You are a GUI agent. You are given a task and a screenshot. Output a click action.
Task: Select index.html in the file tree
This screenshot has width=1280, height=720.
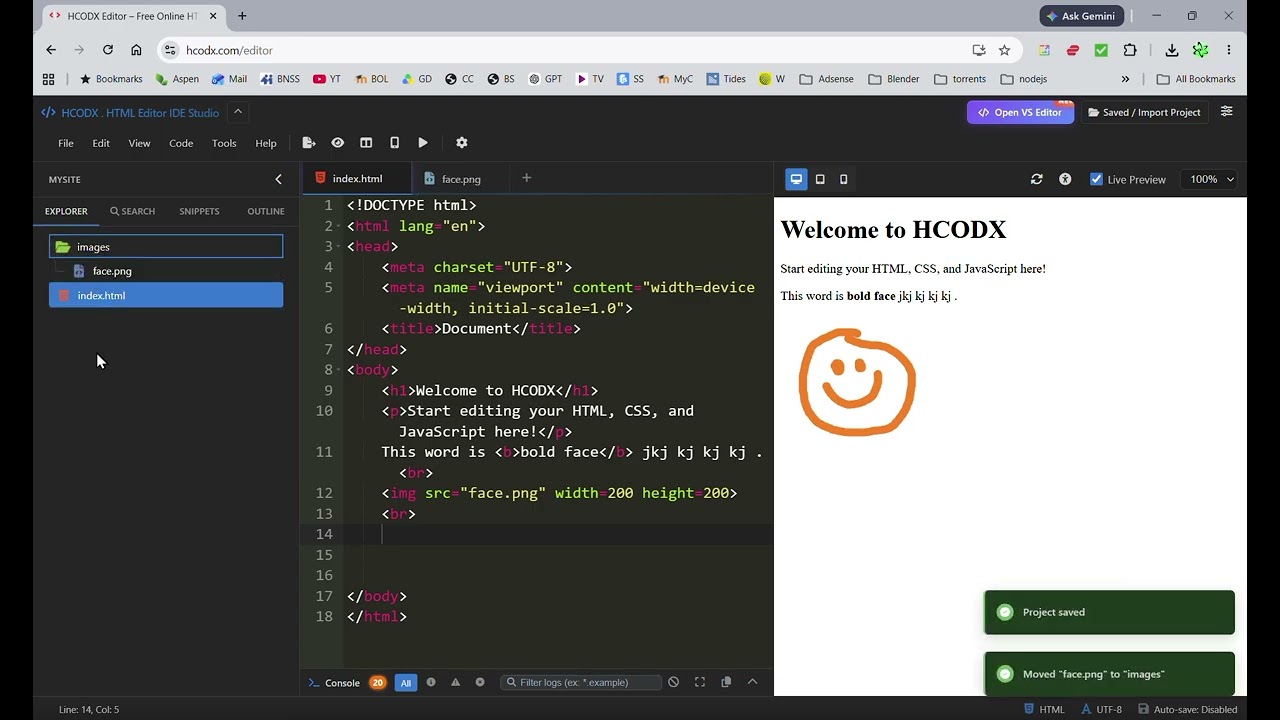166,295
